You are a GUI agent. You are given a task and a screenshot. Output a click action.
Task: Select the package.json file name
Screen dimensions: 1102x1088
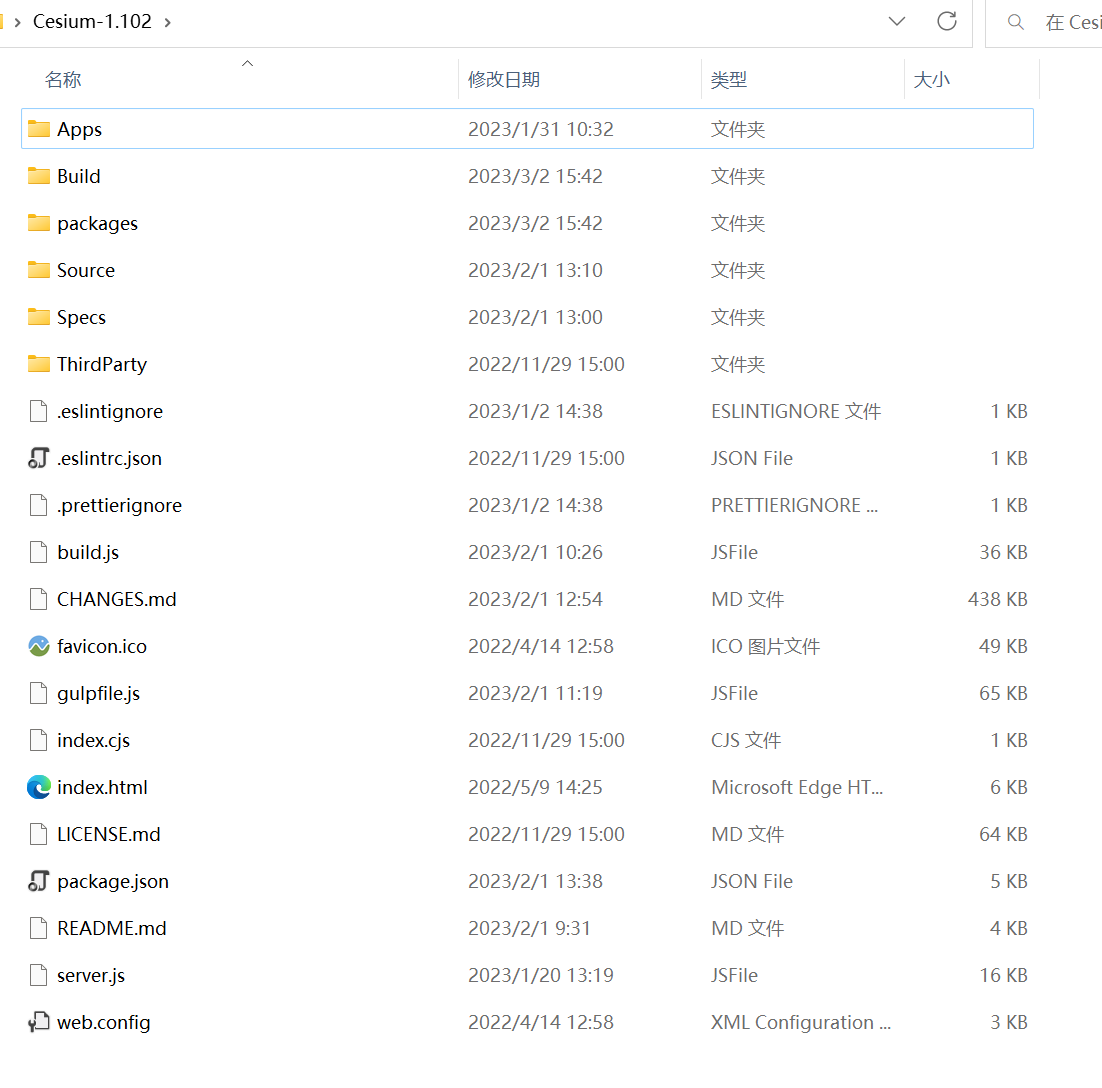[113, 881]
